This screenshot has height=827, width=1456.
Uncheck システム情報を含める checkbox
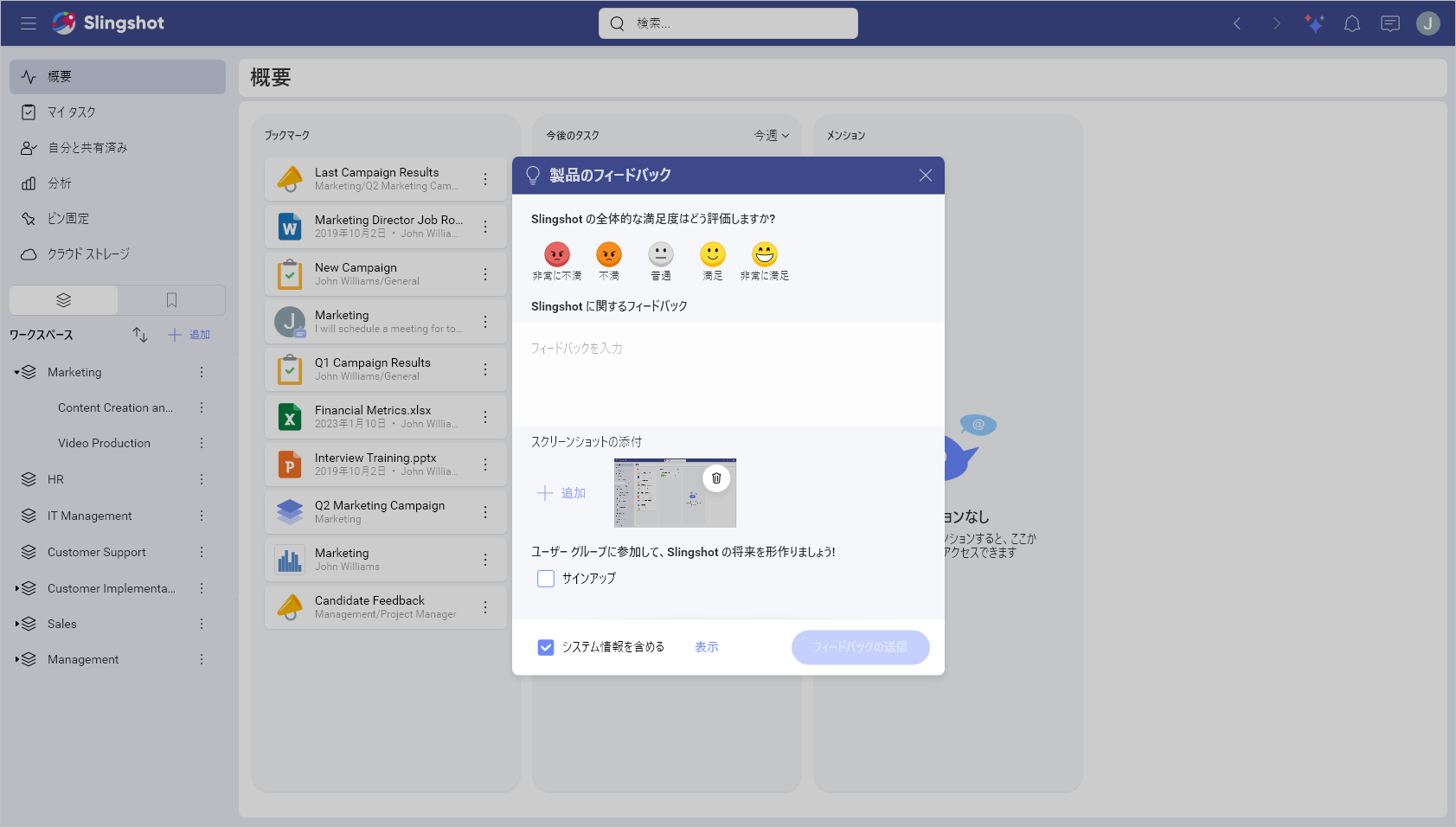click(546, 647)
